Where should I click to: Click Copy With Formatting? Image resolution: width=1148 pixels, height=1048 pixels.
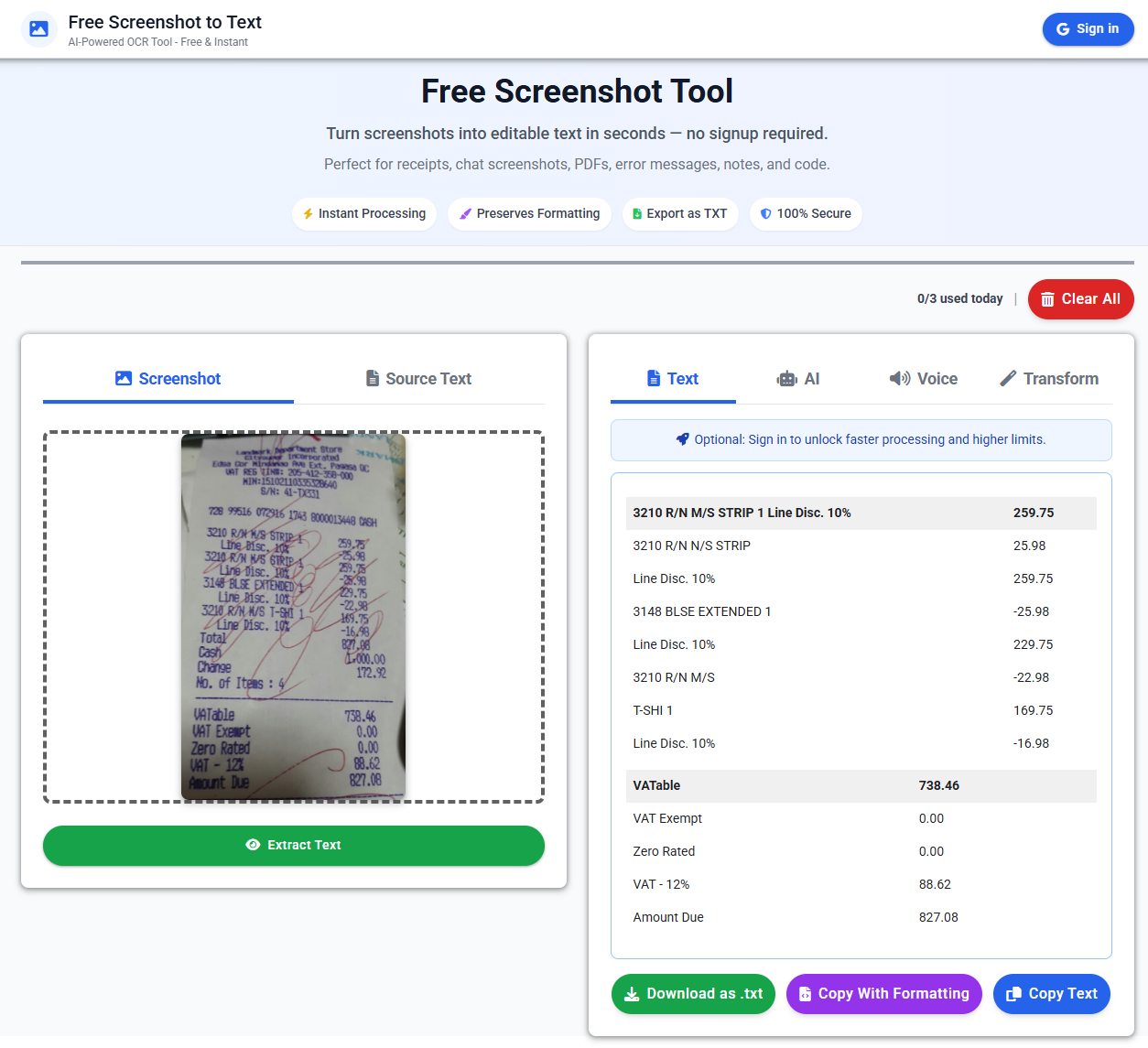pyautogui.click(x=883, y=993)
